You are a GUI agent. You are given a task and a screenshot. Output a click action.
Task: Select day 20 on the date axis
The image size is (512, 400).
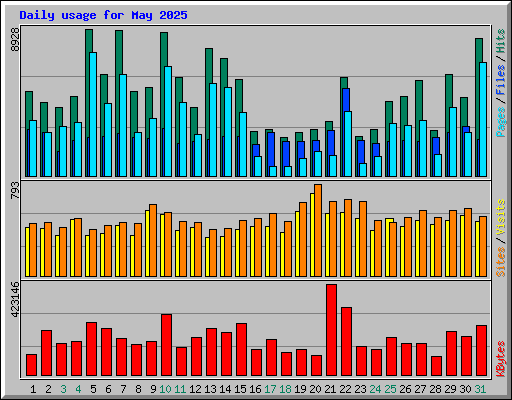point(315,389)
